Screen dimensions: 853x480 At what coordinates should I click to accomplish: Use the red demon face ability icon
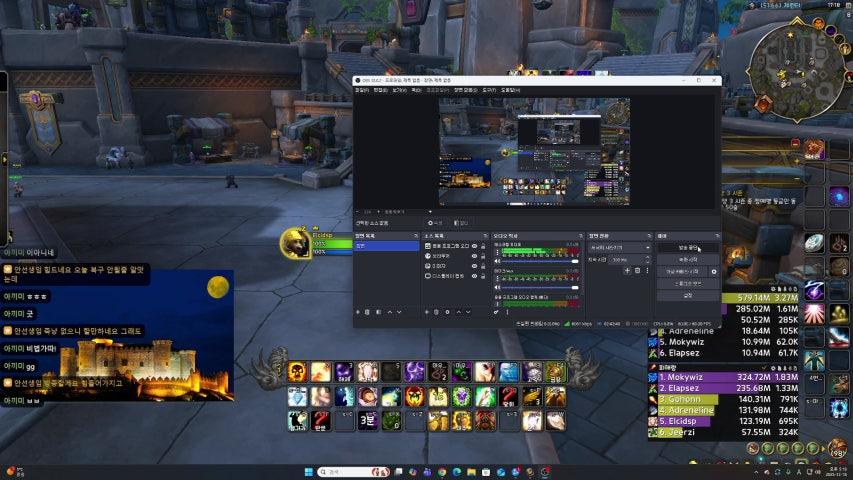[x=415, y=397]
